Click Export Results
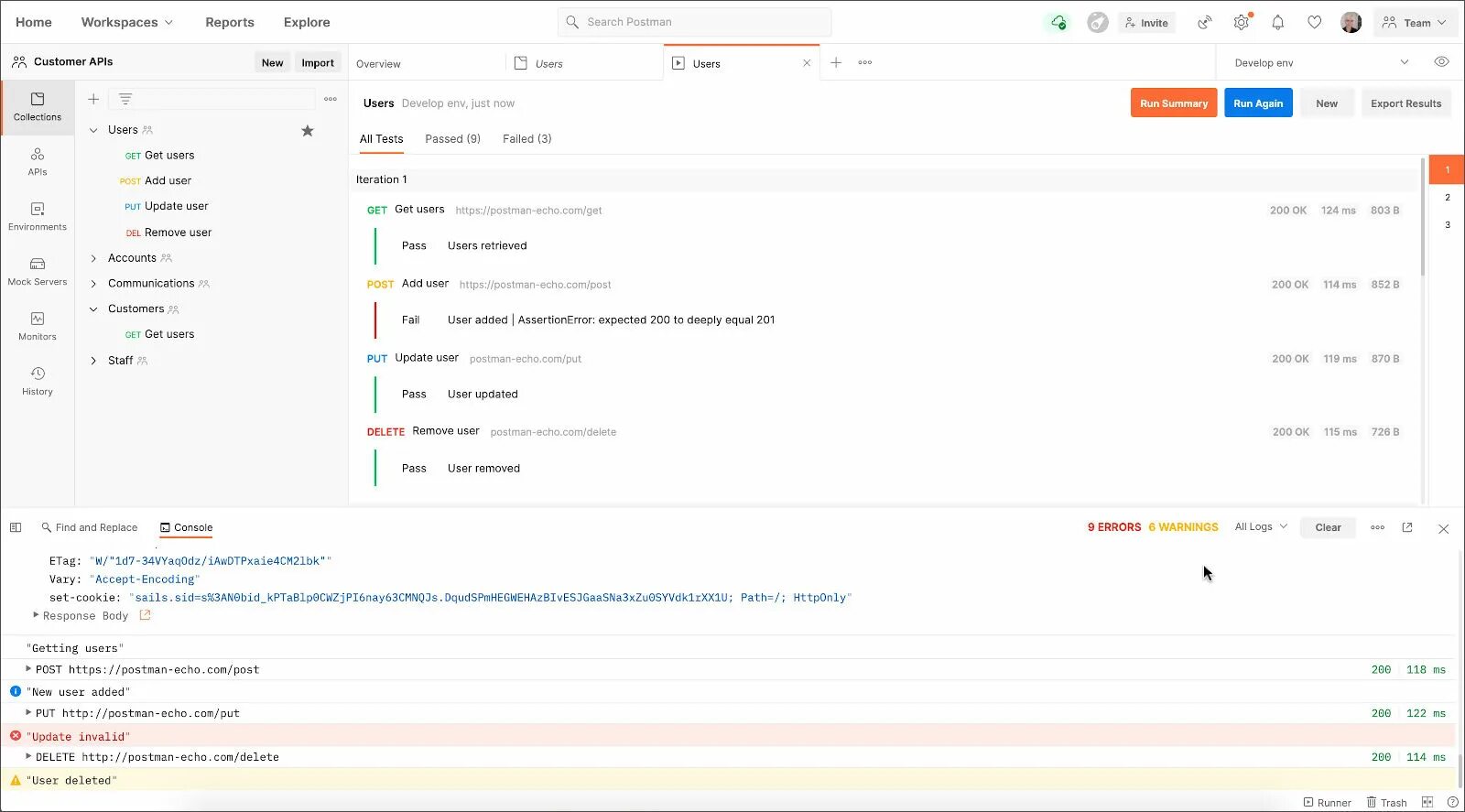Viewport: 1465px width, 812px height. pyautogui.click(x=1405, y=103)
